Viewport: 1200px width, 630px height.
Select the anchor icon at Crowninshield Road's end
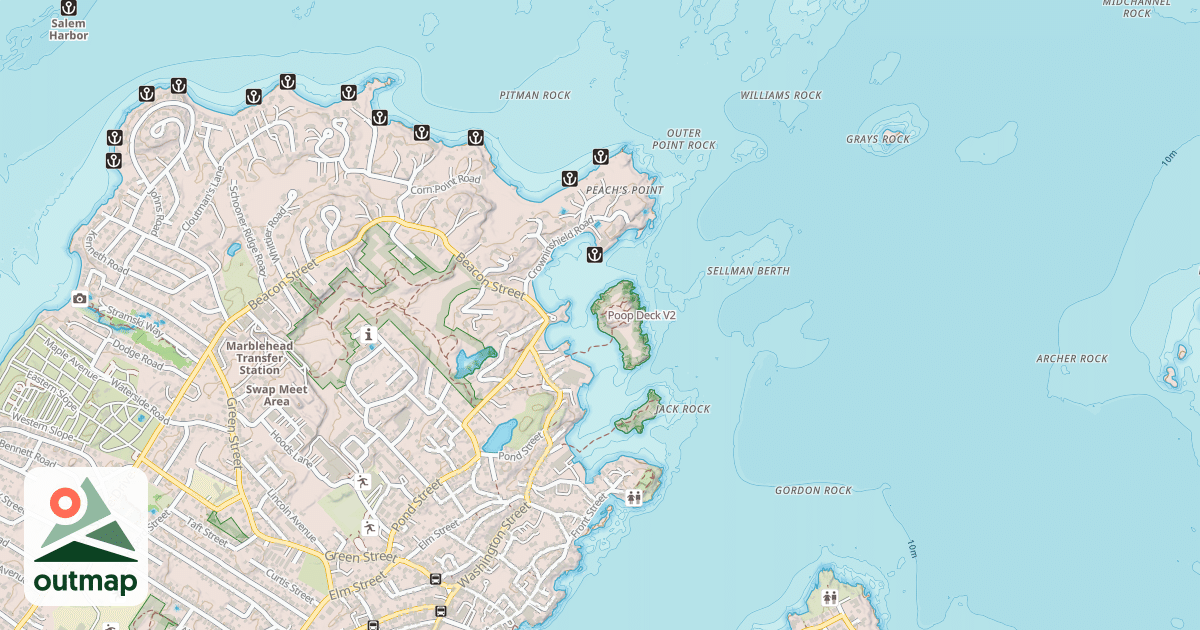[594, 255]
